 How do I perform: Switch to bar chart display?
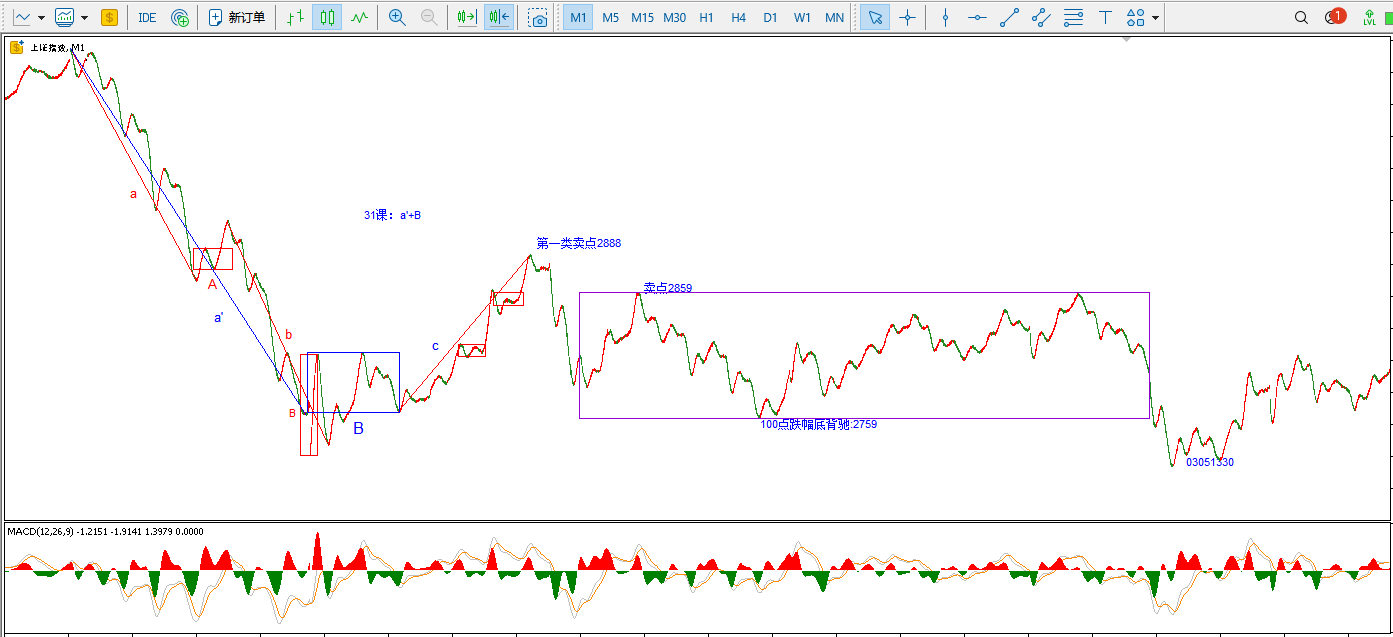pyautogui.click(x=293, y=17)
